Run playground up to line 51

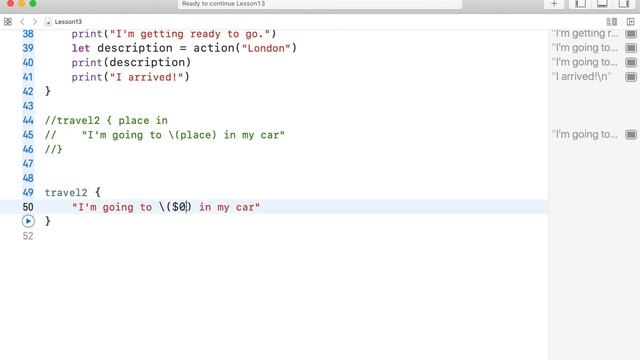pos(28,221)
